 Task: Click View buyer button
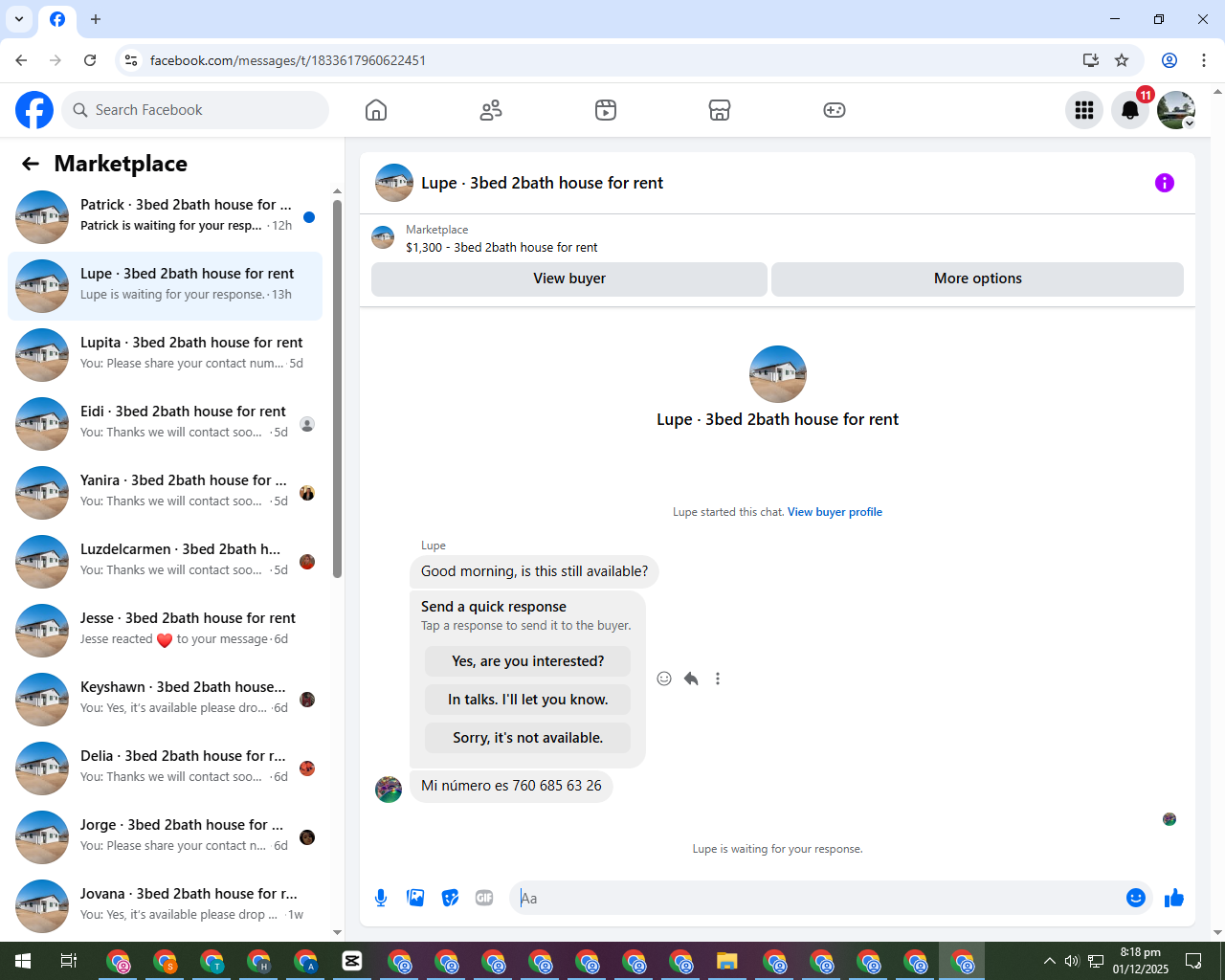569,278
